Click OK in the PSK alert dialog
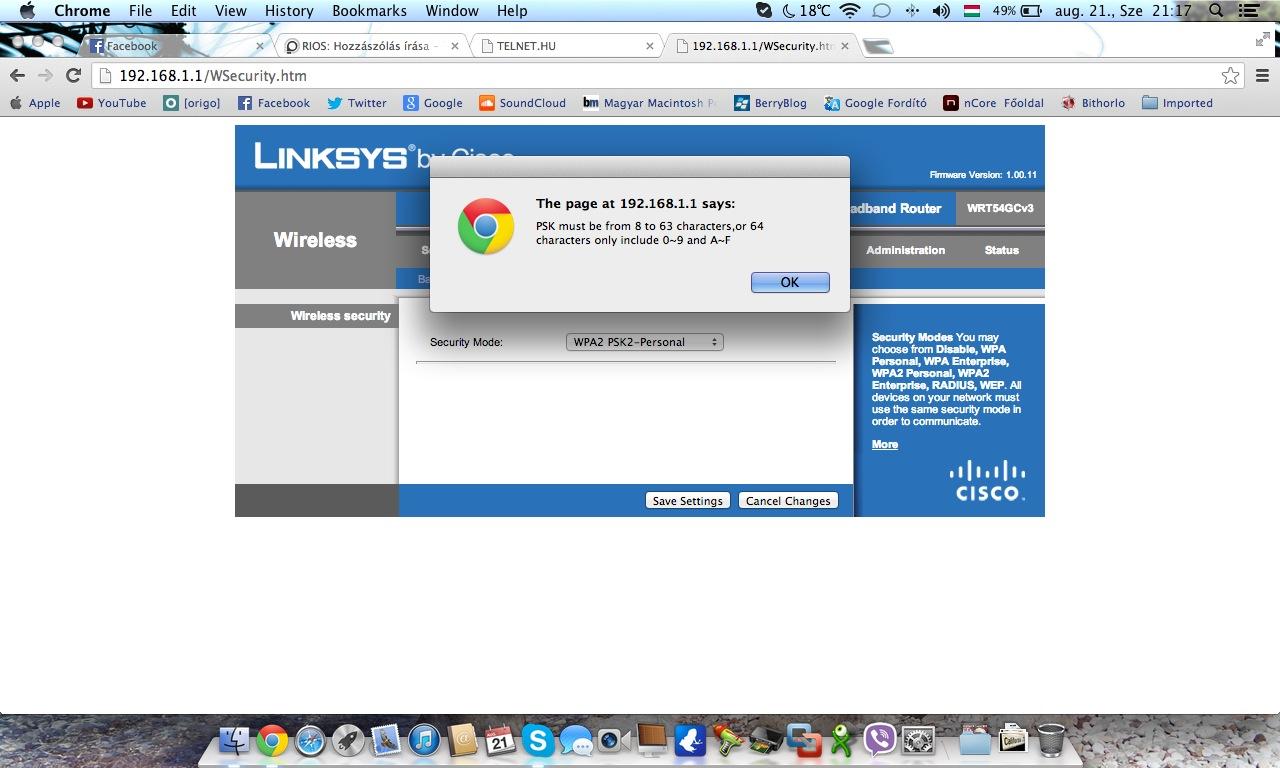The height and width of the screenshot is (768, 1280). point(790,282)
